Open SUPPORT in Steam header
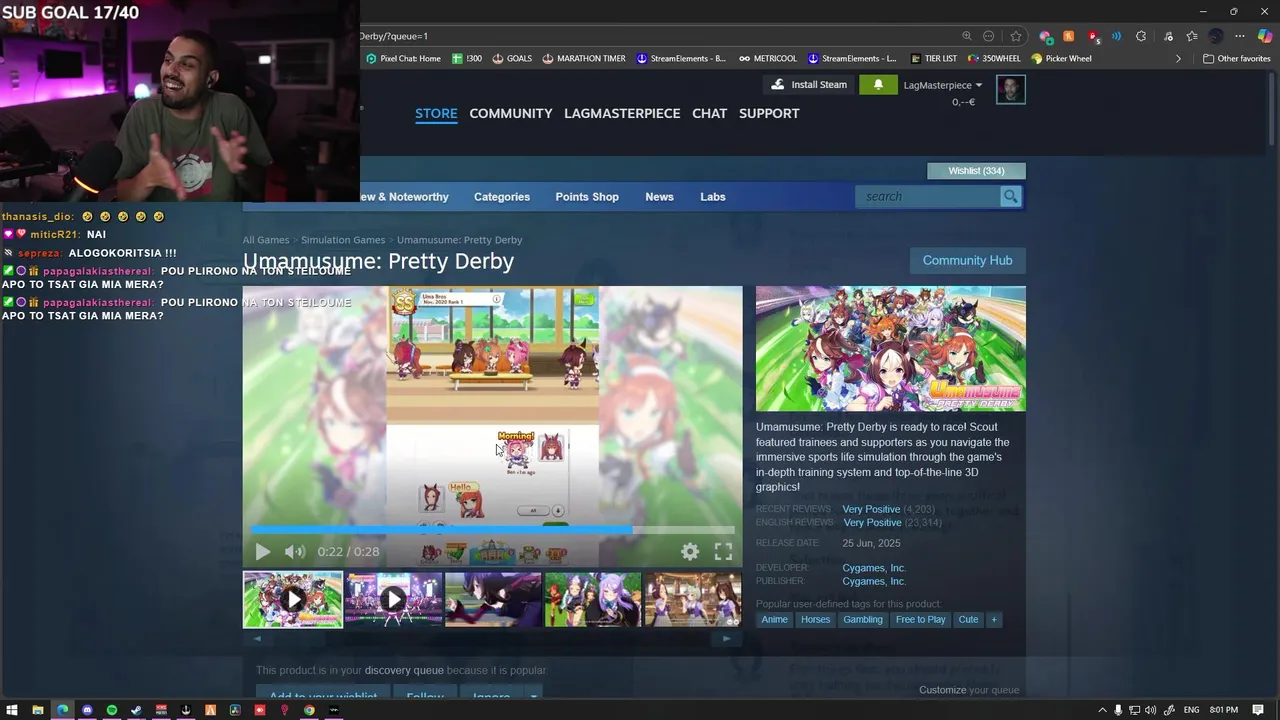This screenshot has width=1280, height=720. tap(769, 113)
